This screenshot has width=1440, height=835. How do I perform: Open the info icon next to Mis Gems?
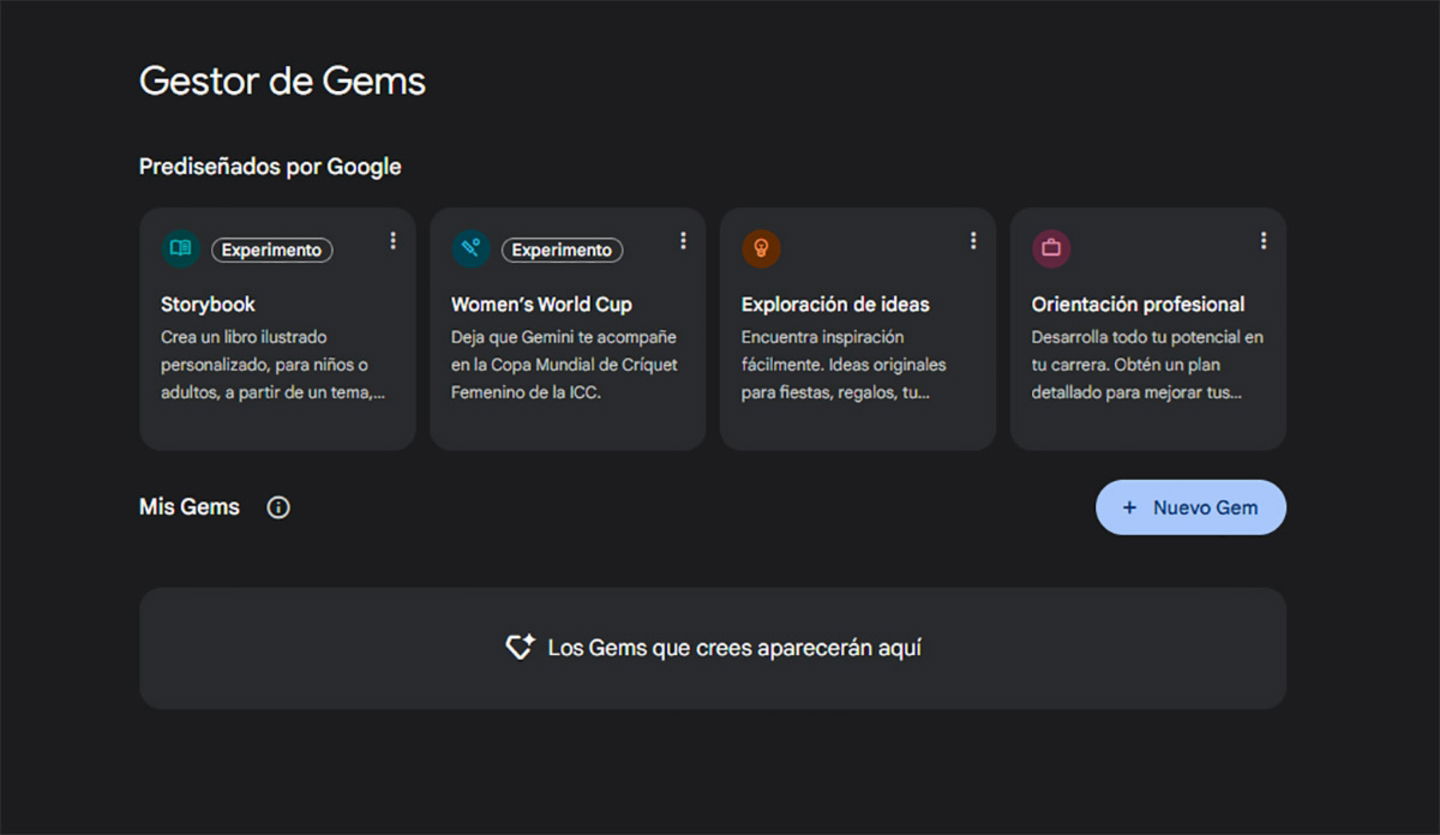pos(277,507)
